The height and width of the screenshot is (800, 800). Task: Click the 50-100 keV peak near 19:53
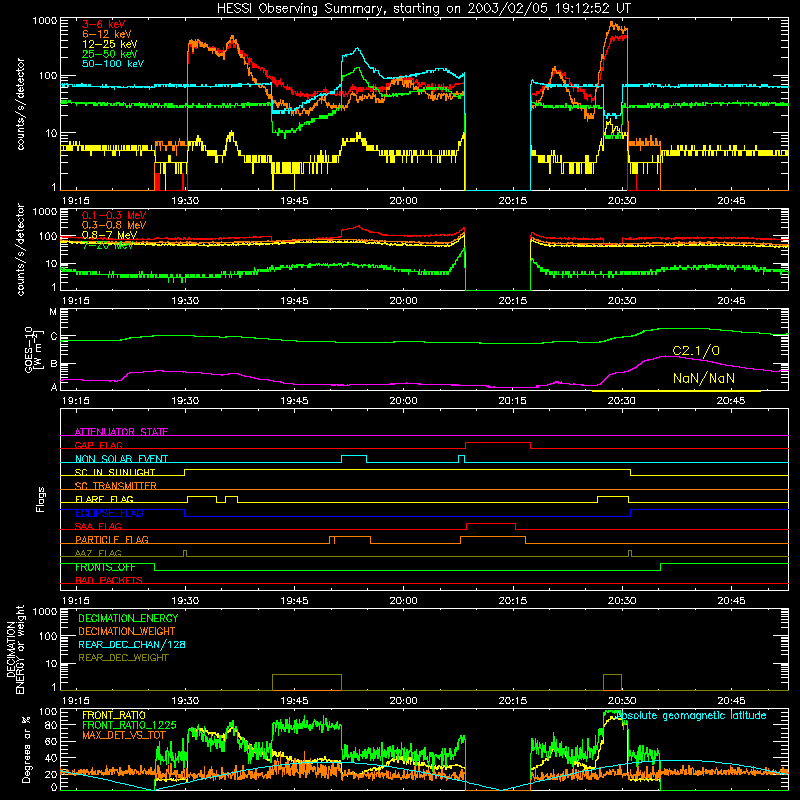tap(357, 49)
